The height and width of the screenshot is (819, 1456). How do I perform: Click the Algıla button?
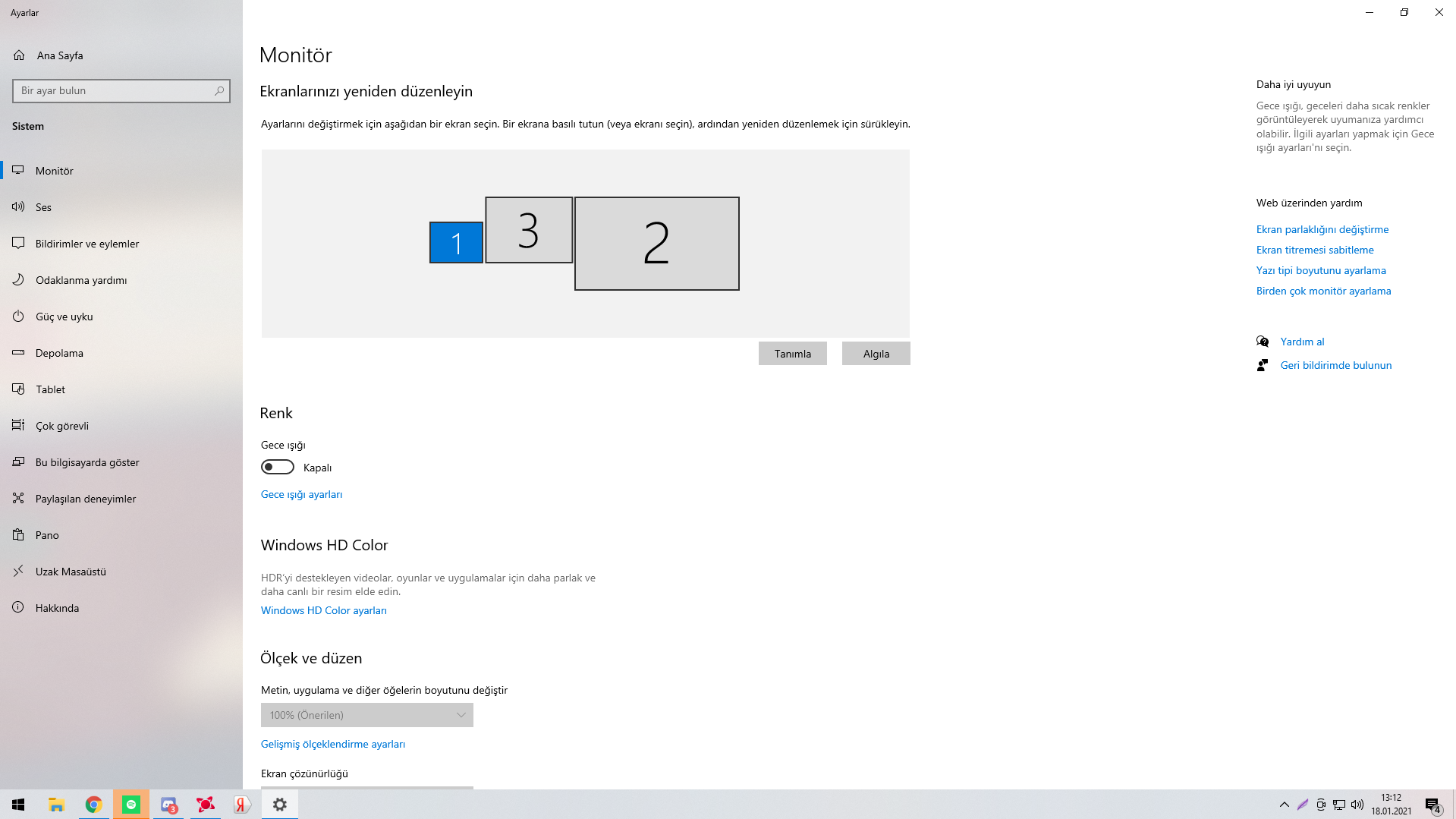pos(876,354)
